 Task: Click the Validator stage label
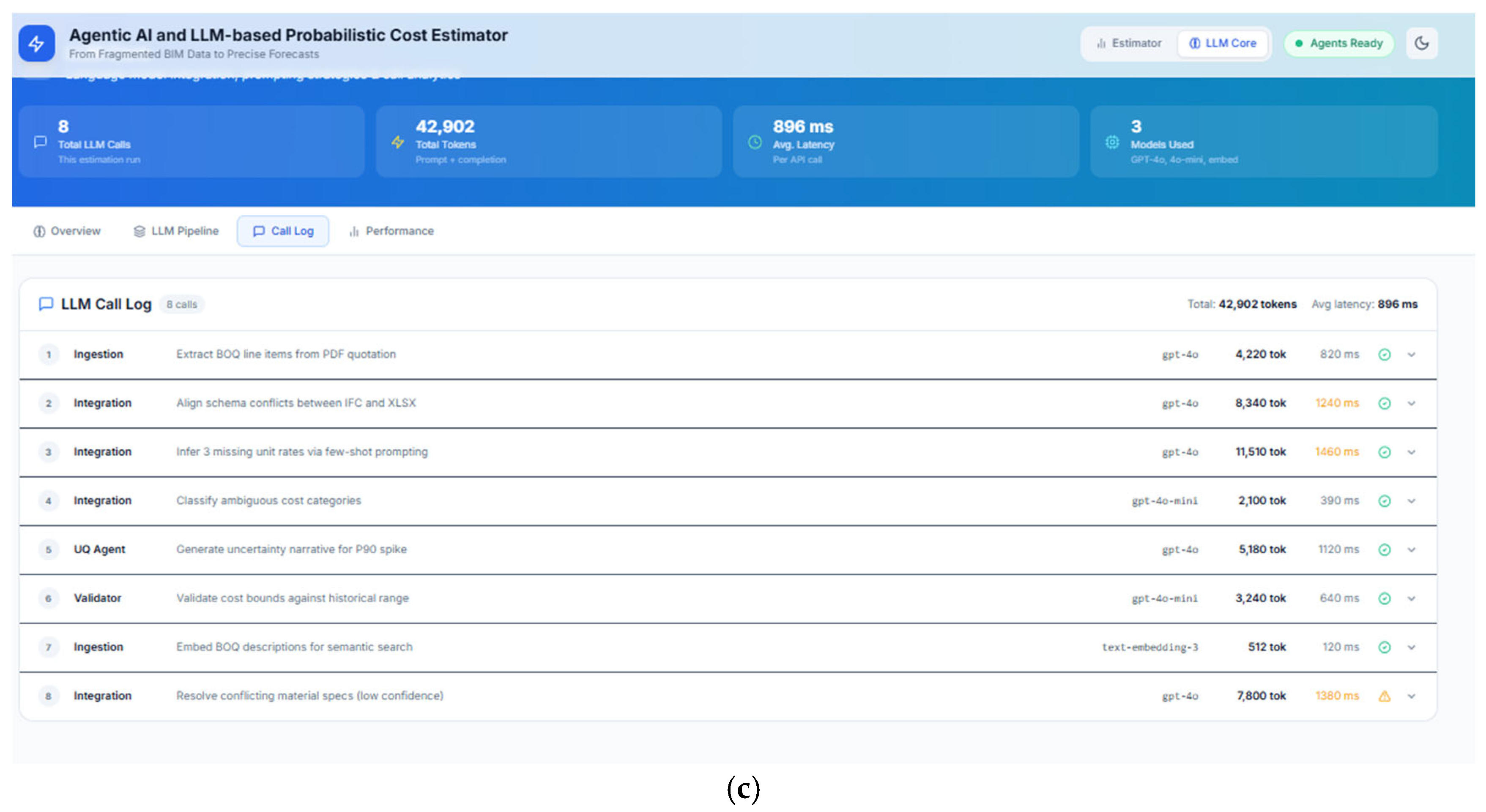click(98, 598)
